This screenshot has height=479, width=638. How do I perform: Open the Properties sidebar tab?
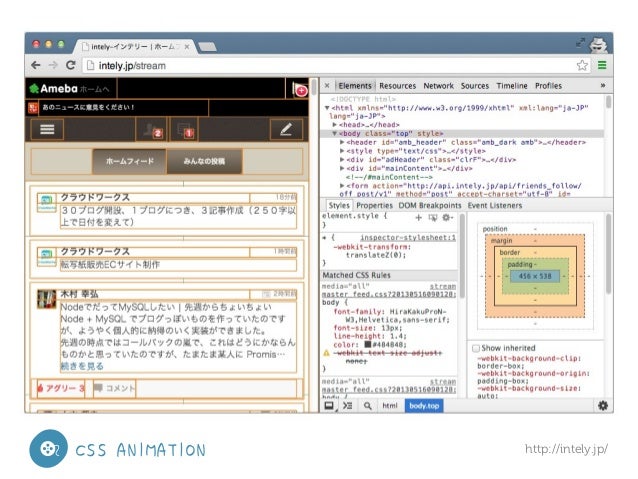tap(374, 206)
